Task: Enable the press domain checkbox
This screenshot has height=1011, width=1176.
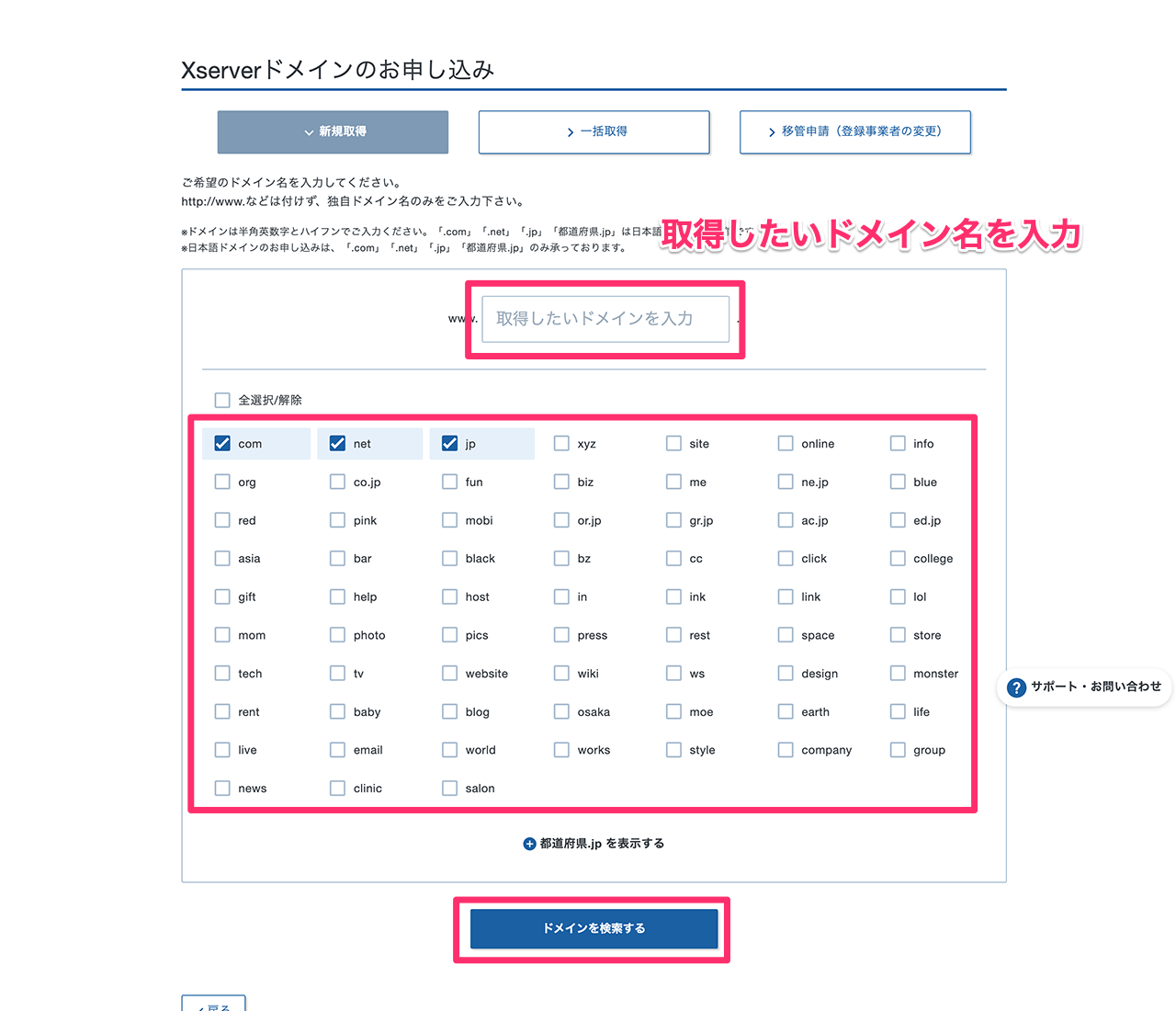Action: (x=561, y=635)
